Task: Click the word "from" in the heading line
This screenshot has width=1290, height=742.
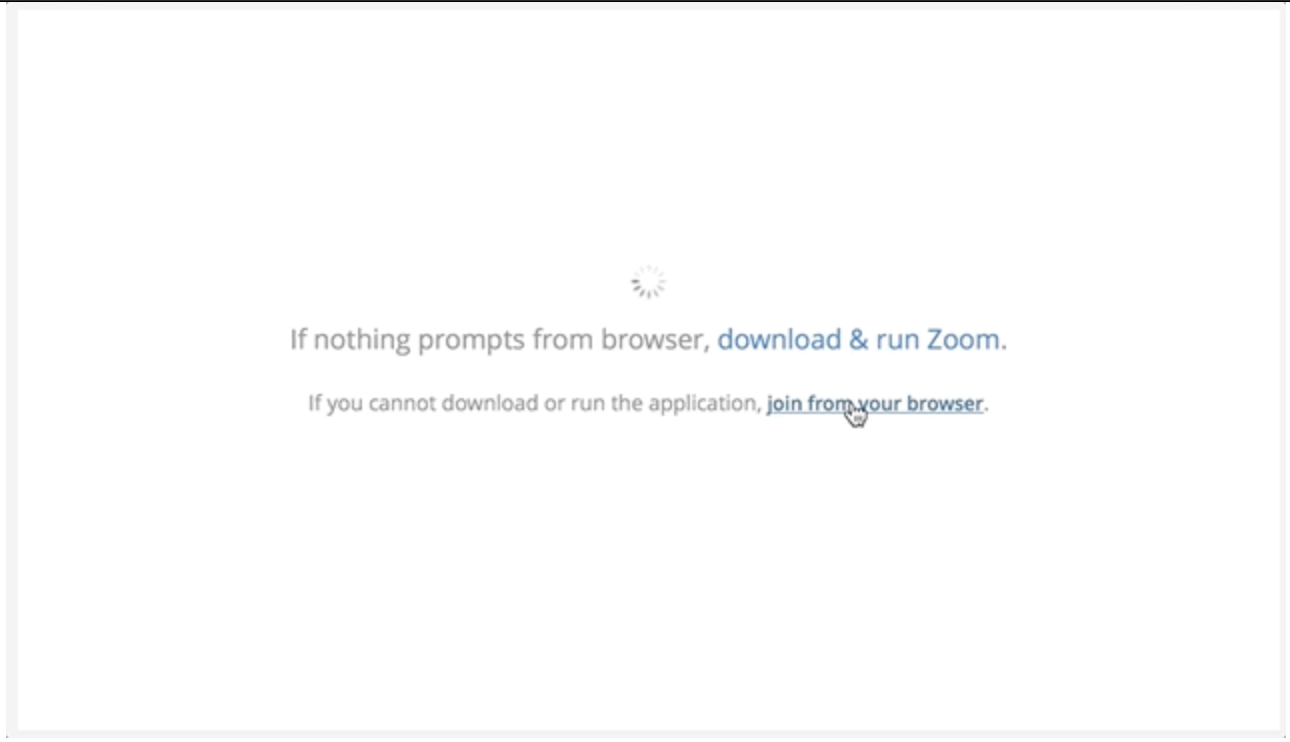Action: (562, 340)
